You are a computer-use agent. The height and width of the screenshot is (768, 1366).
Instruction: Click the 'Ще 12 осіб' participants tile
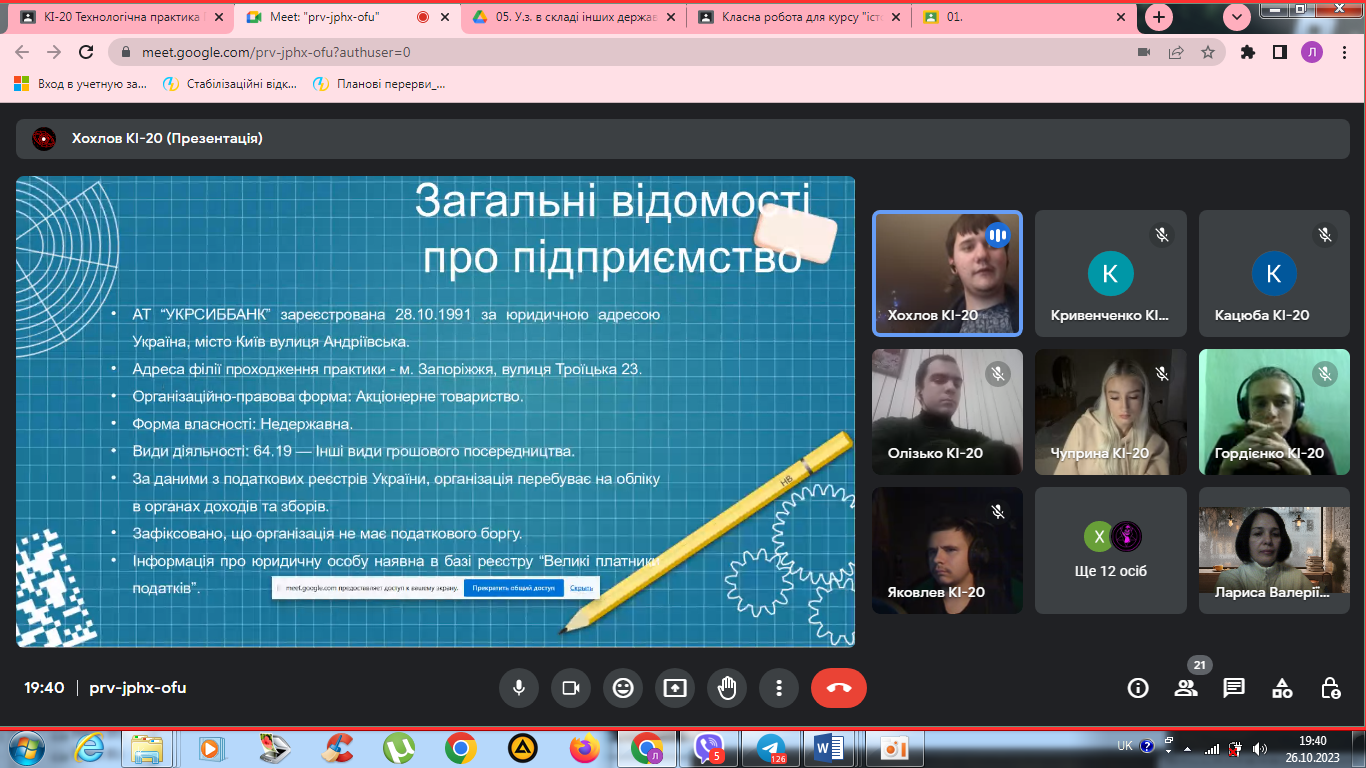[1110, 550]
